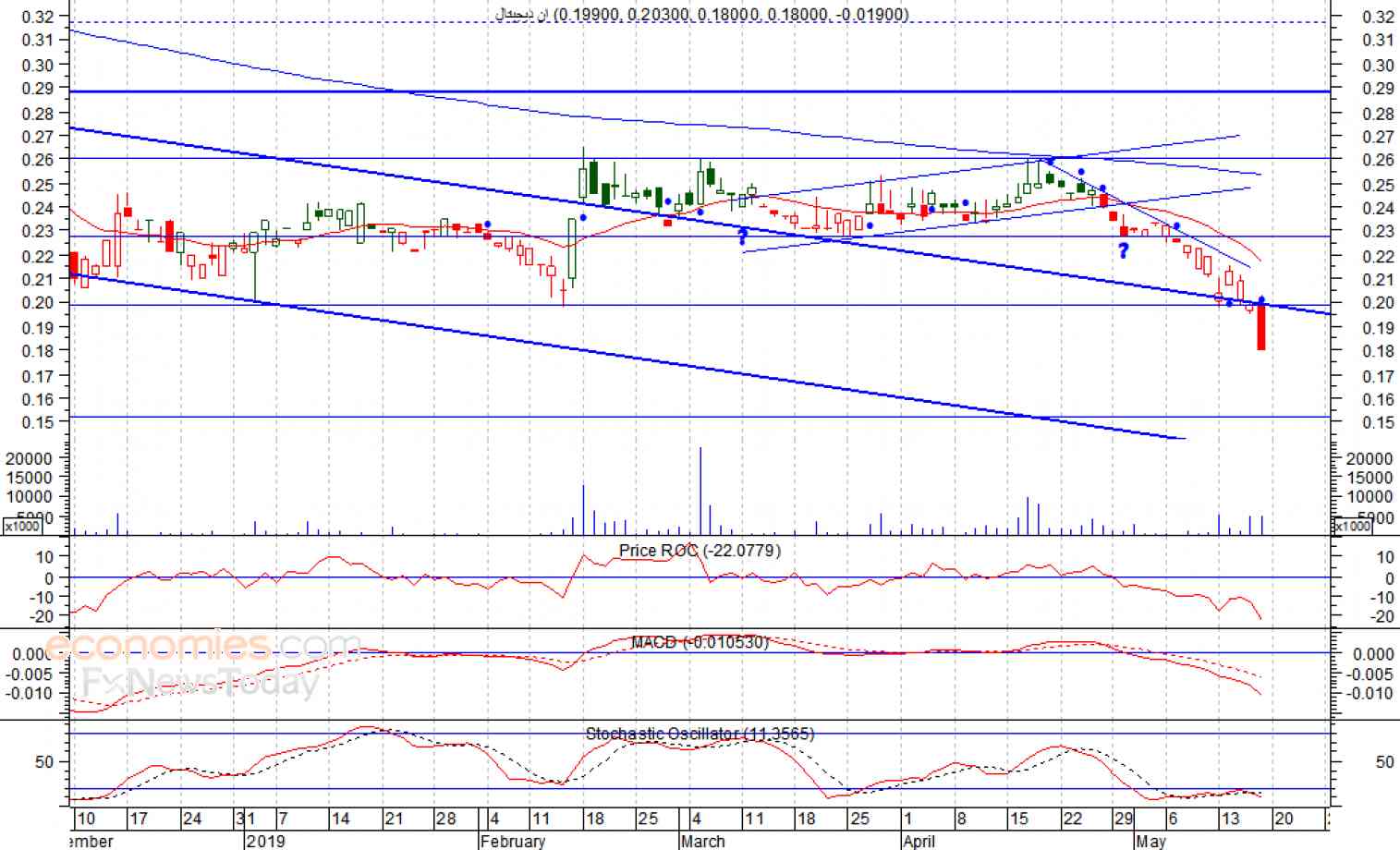Click the right x1000 volume scale box
Screen dimensions: 1400x850
(1353, 526)
